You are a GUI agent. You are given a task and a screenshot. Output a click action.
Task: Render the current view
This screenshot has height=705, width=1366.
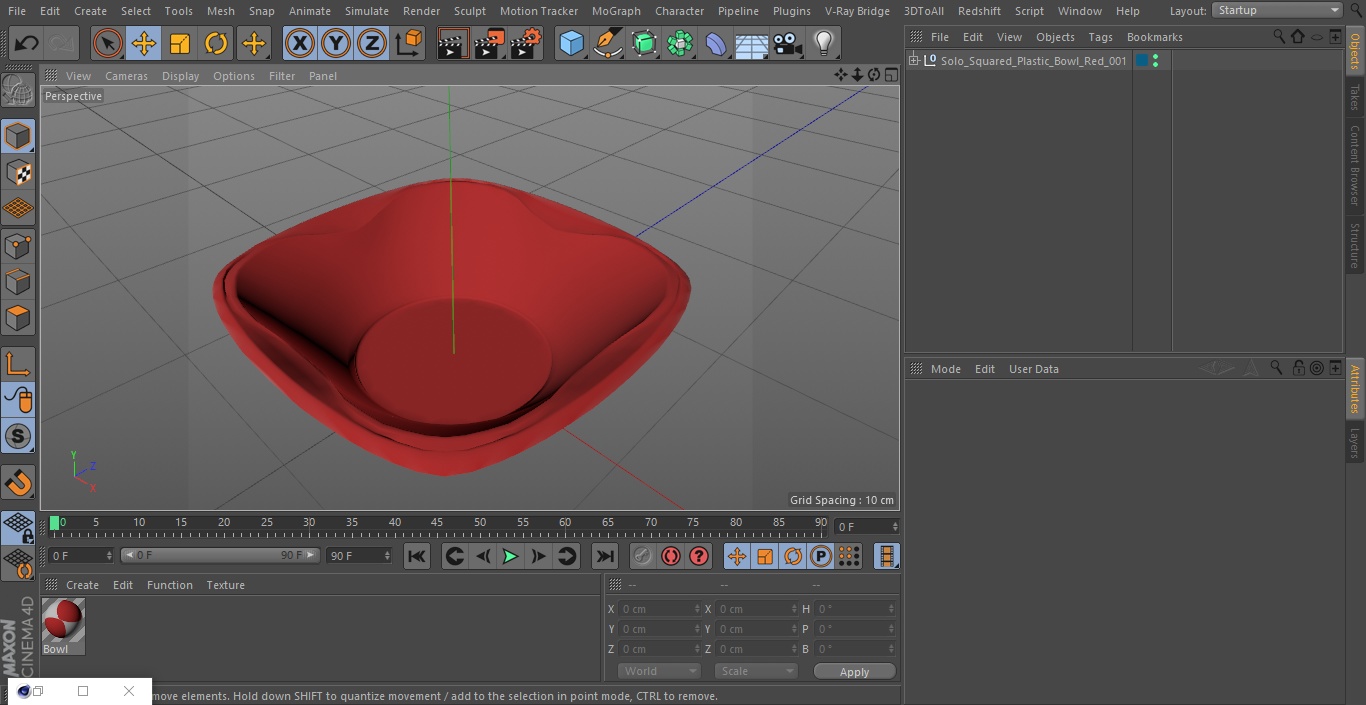click(x=453, y=44)
